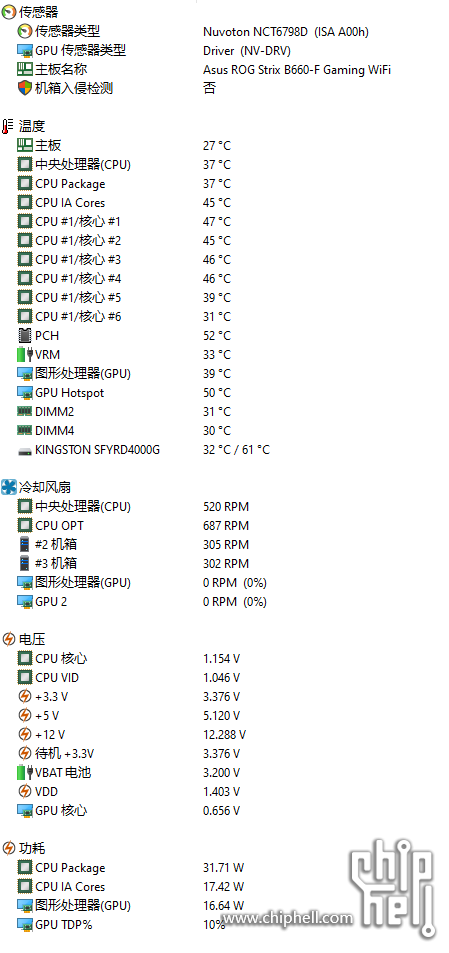Click the case icon beside #2 机箱
Image resolution: width=449 pixels, height=953 pixels.
(25, 544)
